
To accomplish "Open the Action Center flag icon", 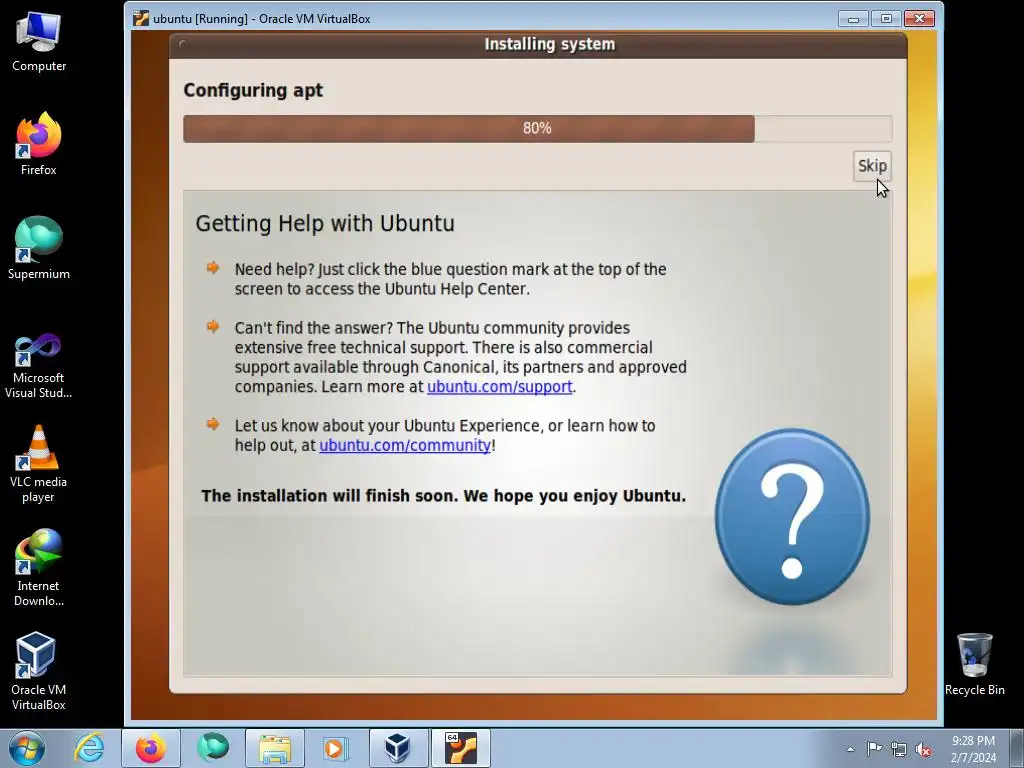I will click(x=874, y=749).
